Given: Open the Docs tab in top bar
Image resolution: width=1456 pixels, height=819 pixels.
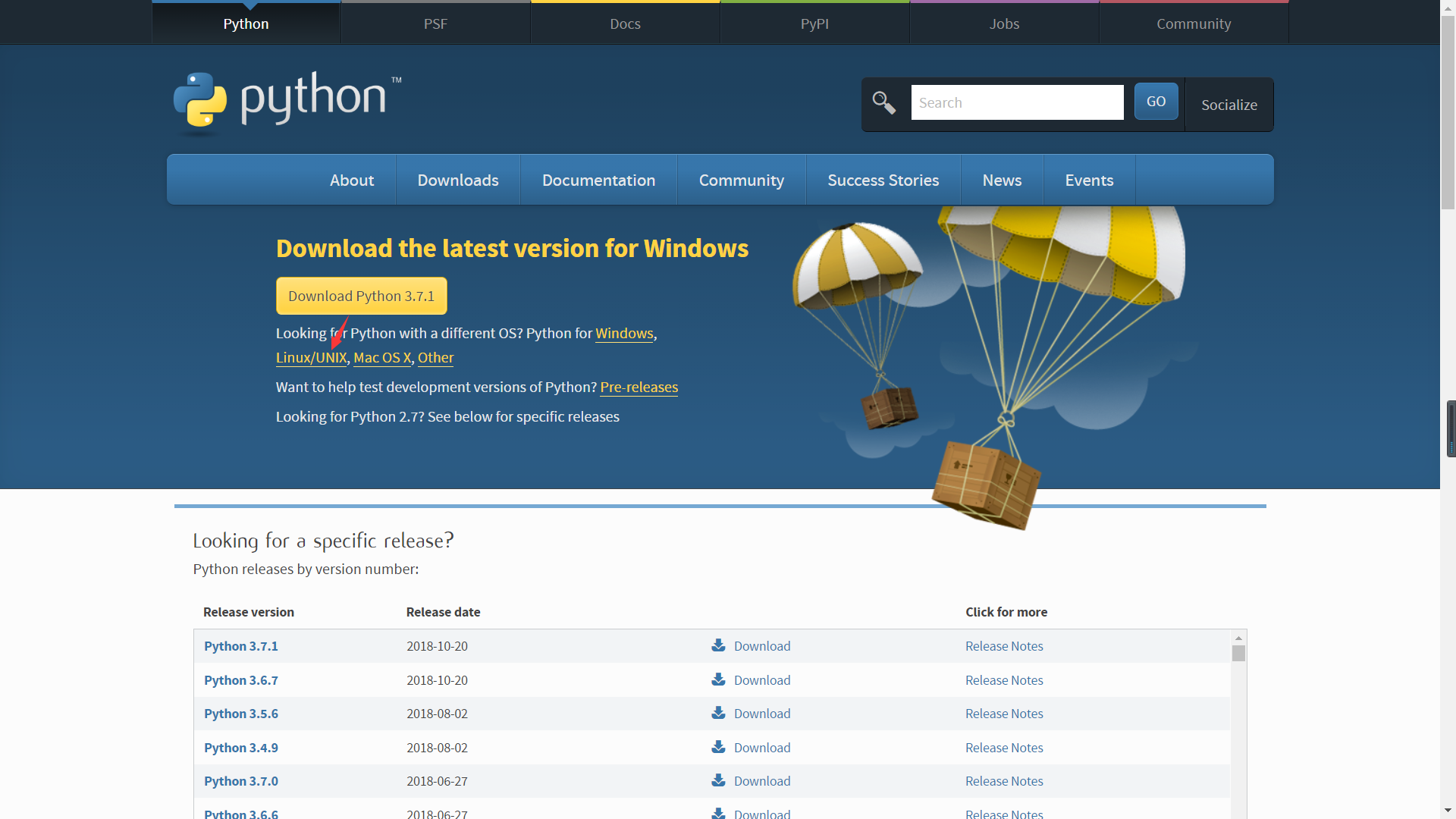Looking at the screenshot, I should point(625,24).
